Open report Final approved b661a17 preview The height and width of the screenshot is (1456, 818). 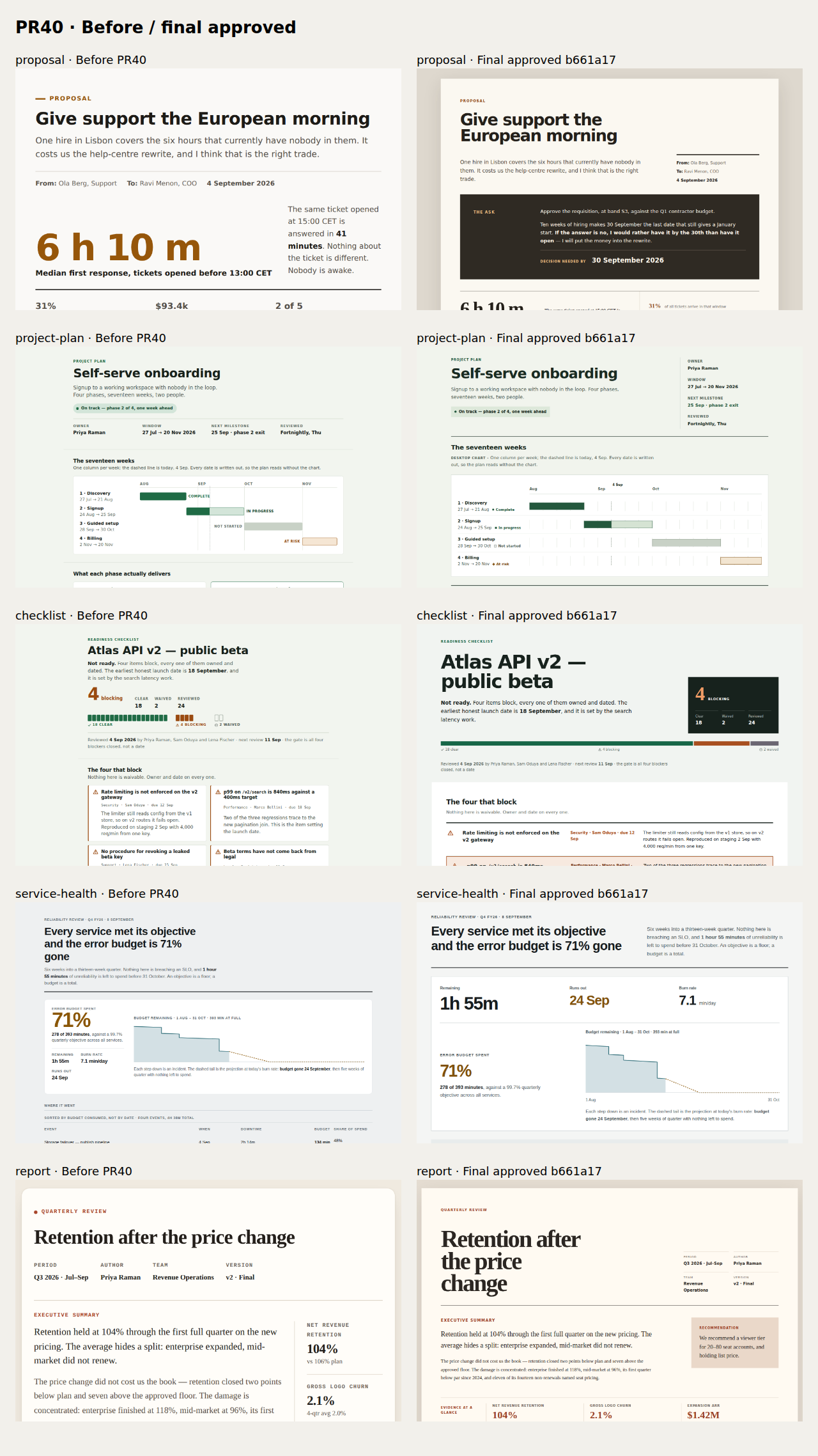pos(610,1301)
